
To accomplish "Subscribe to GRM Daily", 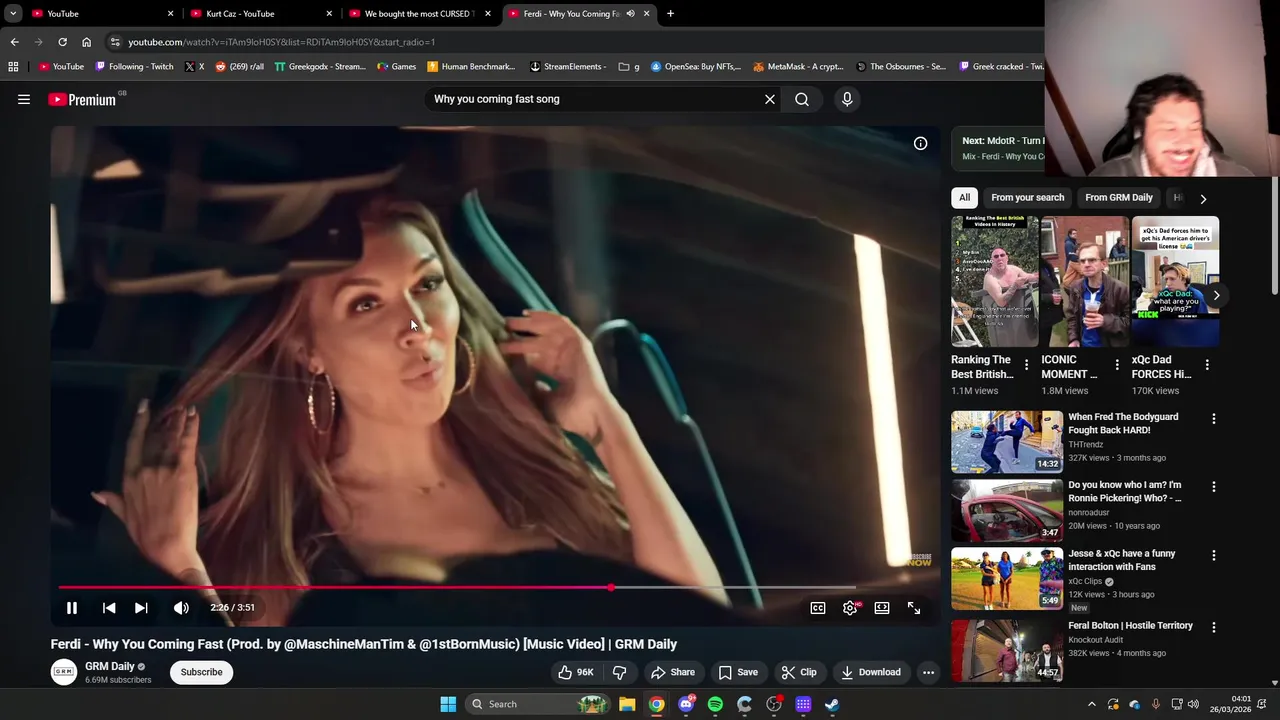I will tap(201, 672).
